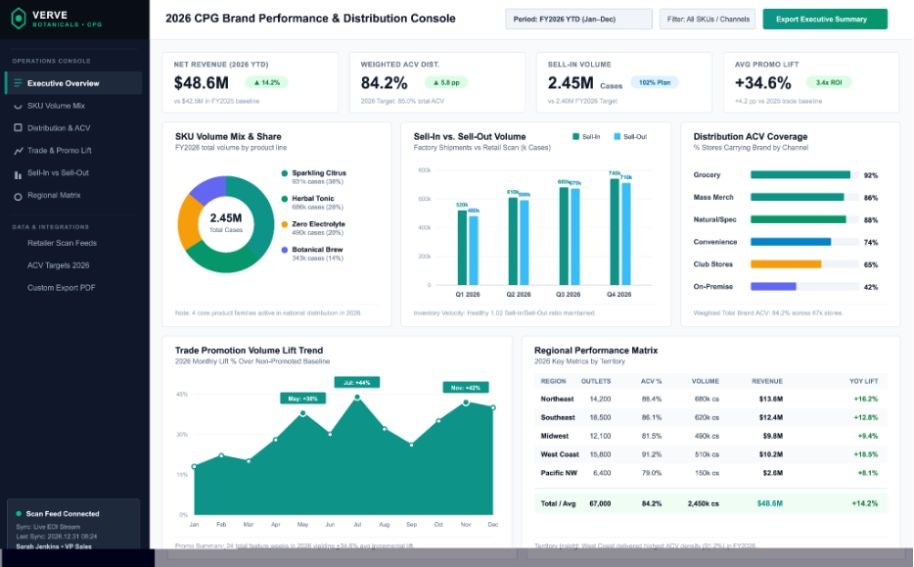Click the 5.8 pp ACV badge
Image resolution: width=914 pixels, height=567 pixels.
(x=446, y=83)
